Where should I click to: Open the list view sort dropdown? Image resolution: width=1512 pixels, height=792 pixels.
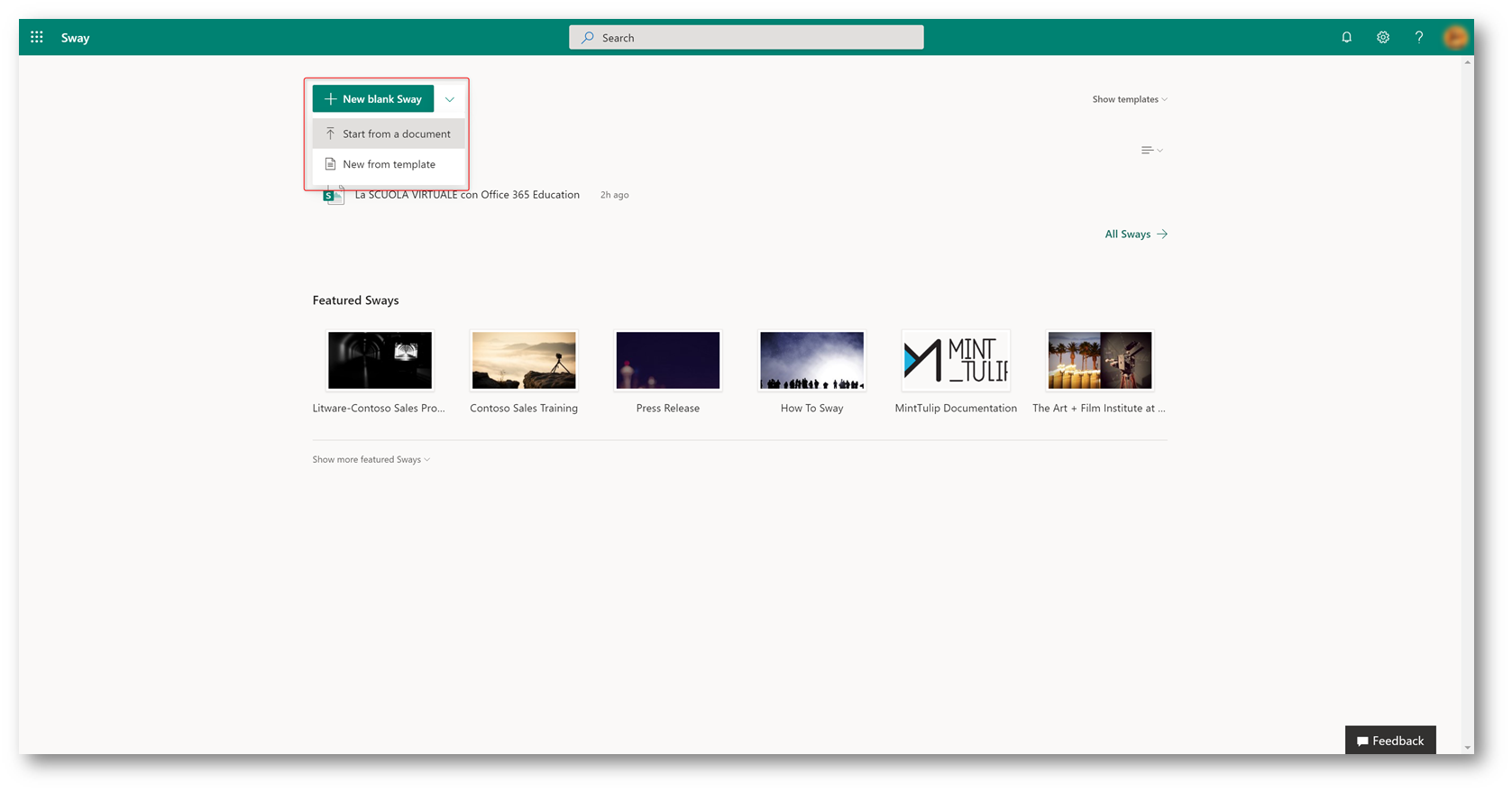(1151, 150)
